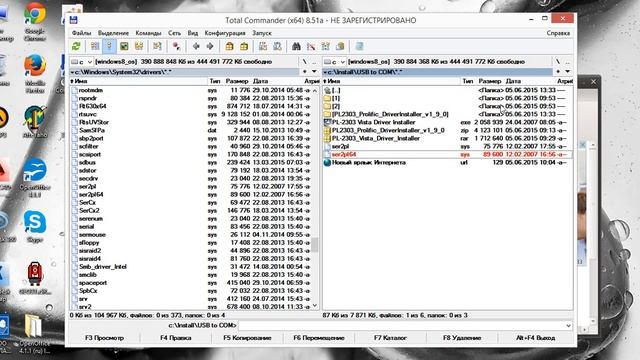Open file search with binoculars icon
Screen dimensions: 640x360
click(296, 46)
